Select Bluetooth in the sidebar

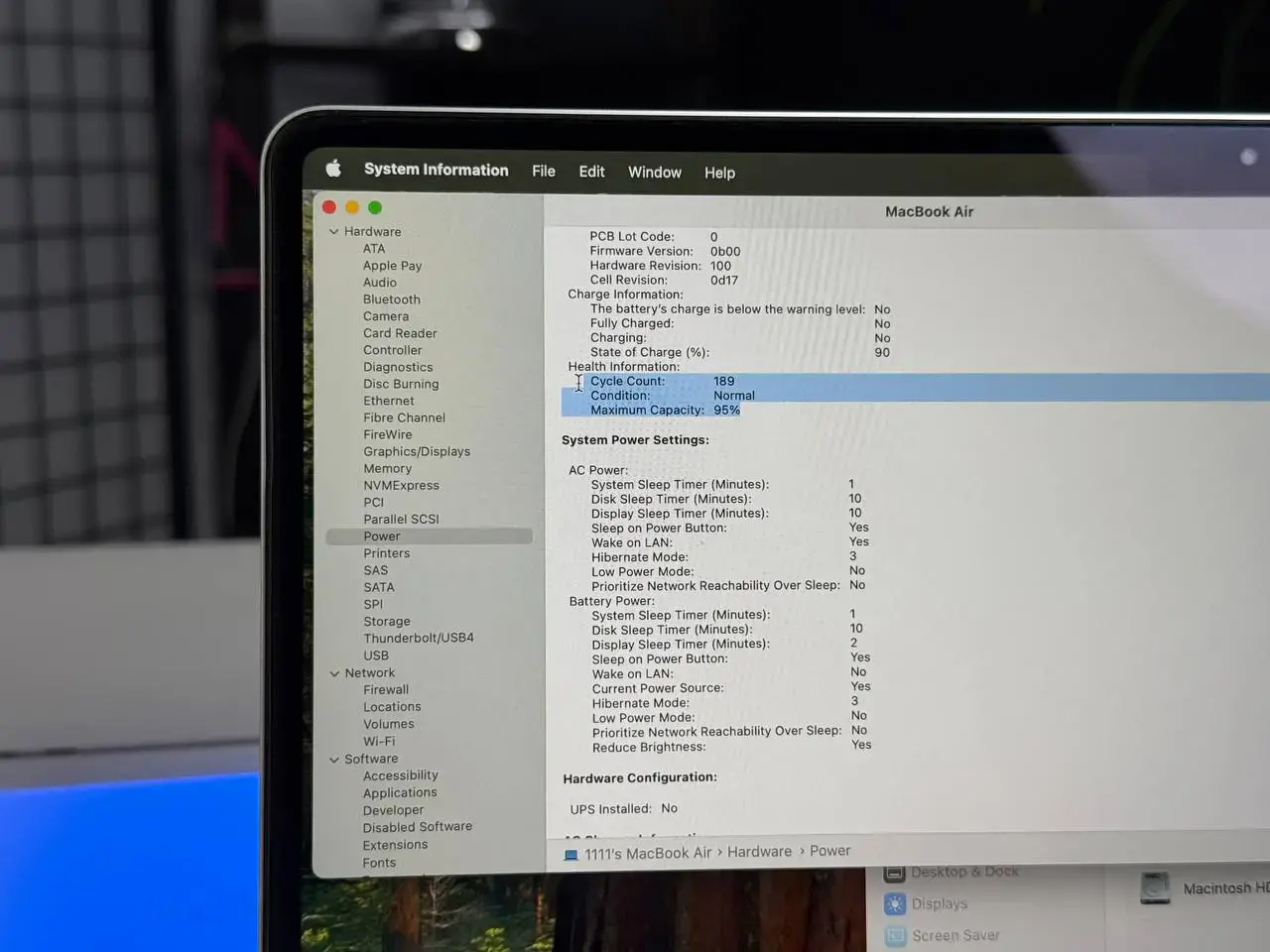point(391,299)
